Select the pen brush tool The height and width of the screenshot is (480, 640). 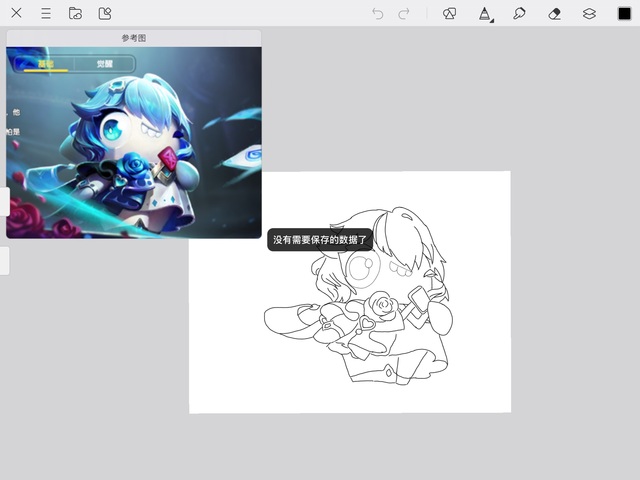coord(484,13)
